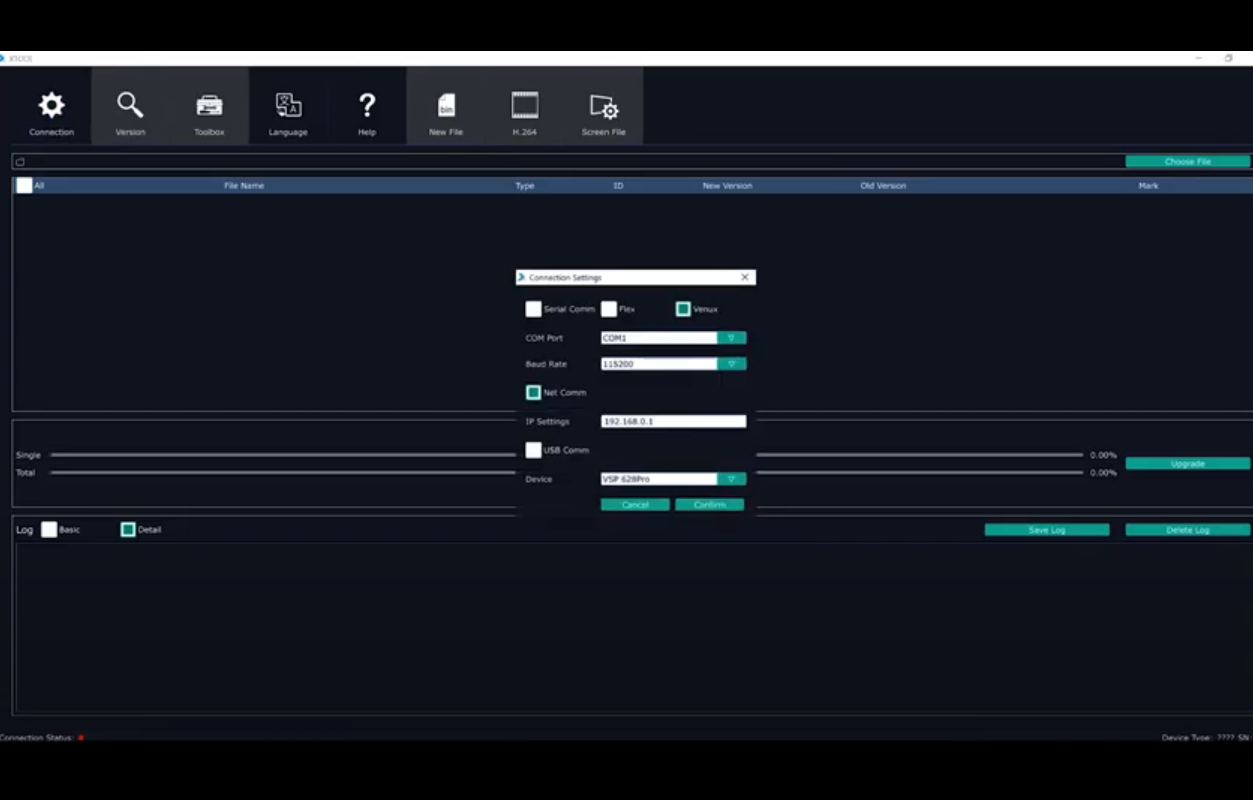Click the IP Settings address field
This screenshot has width=1253, height=800.
673,422
